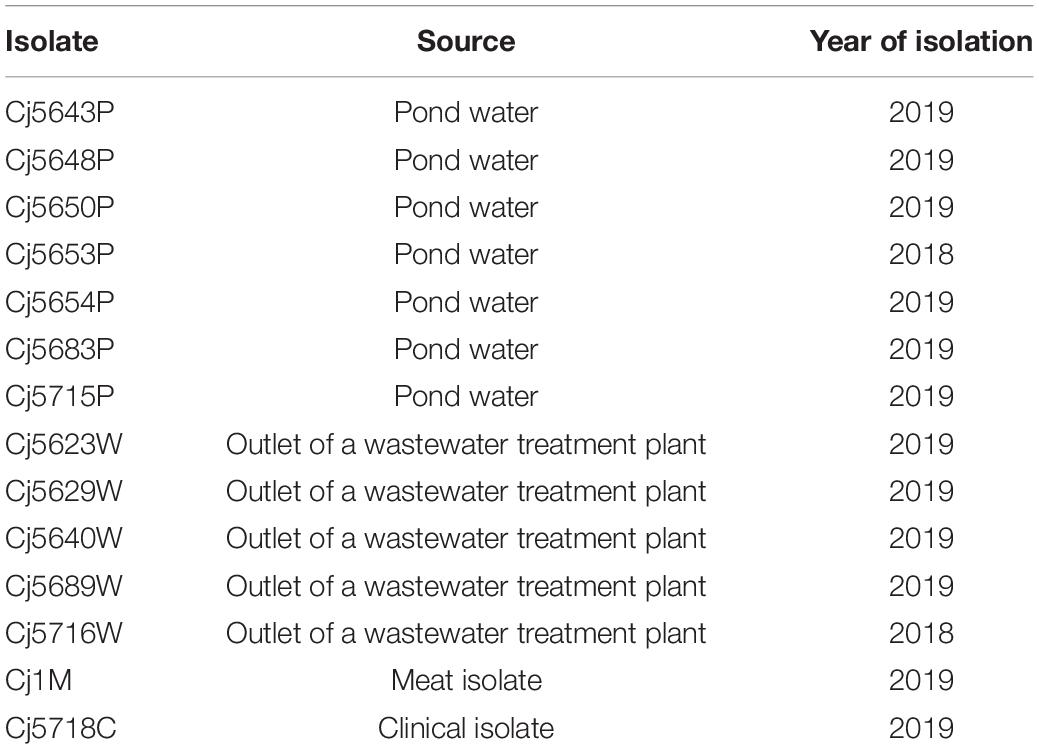Click the Meat isolate source cell

tap(466, 681)
